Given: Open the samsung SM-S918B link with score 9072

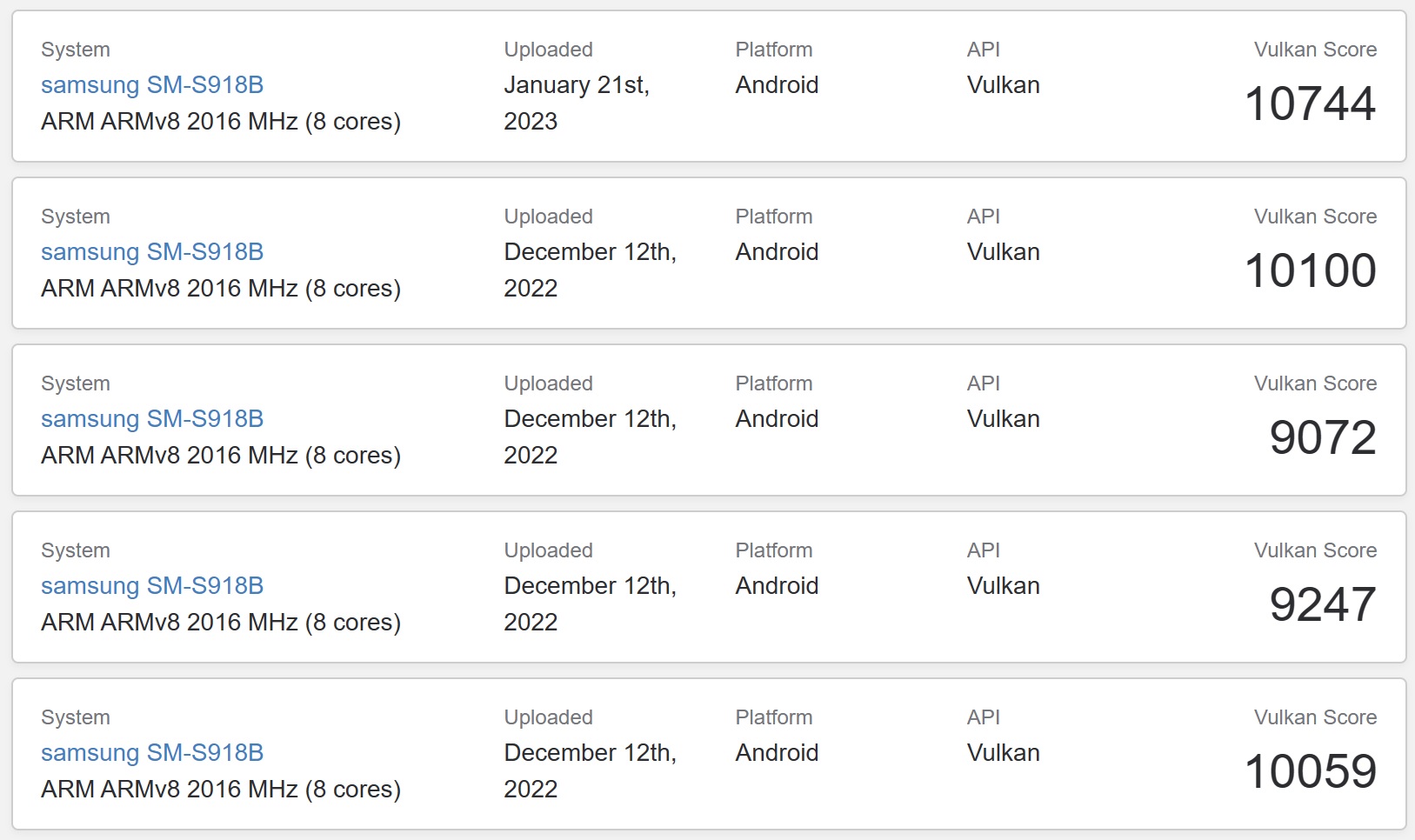Looking at the screenshot, I should point(153,419).
